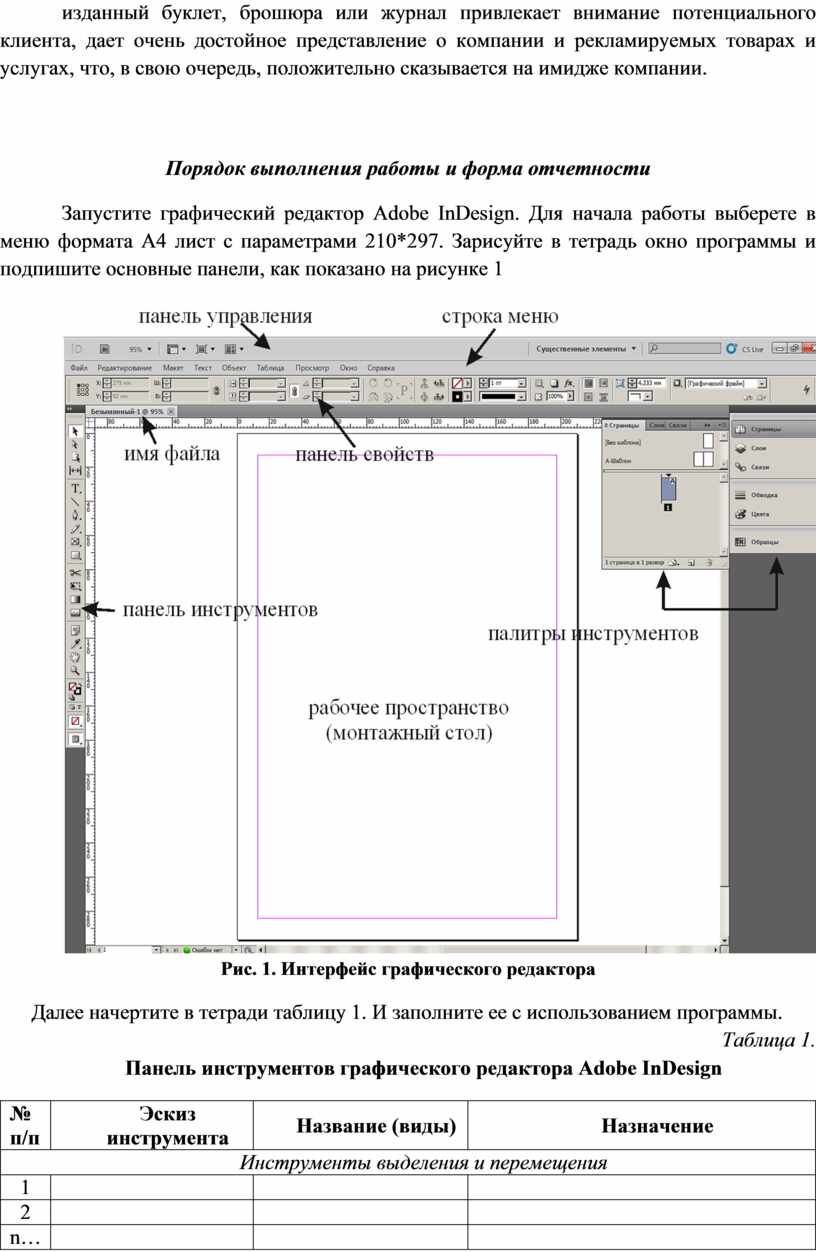Select the Pen tool
The height and width of the screenshot is (1252, 816).
[x=75, y=515]
